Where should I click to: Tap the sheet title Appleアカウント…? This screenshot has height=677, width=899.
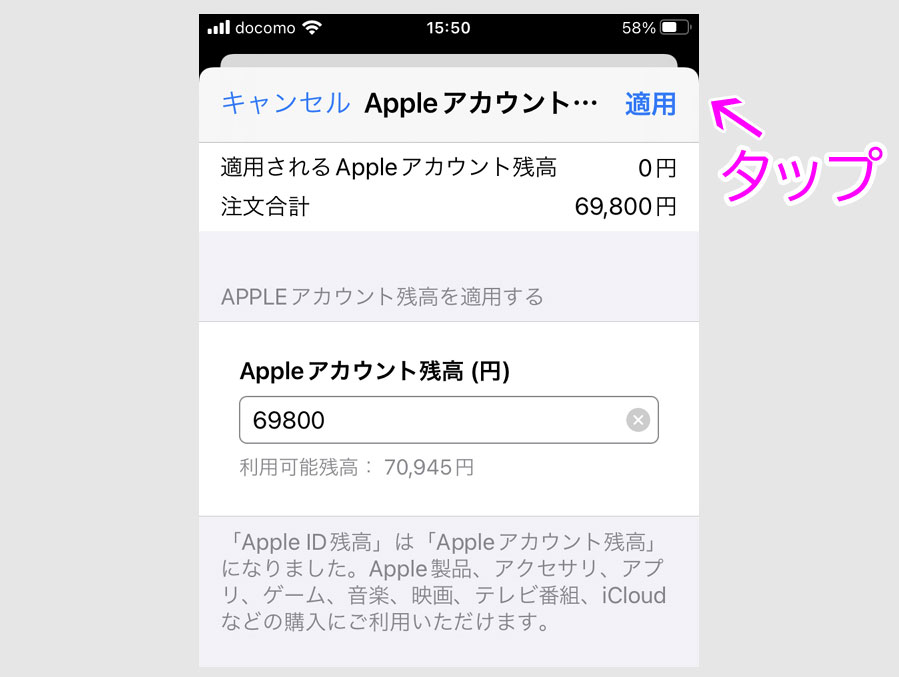pos(481,104)
